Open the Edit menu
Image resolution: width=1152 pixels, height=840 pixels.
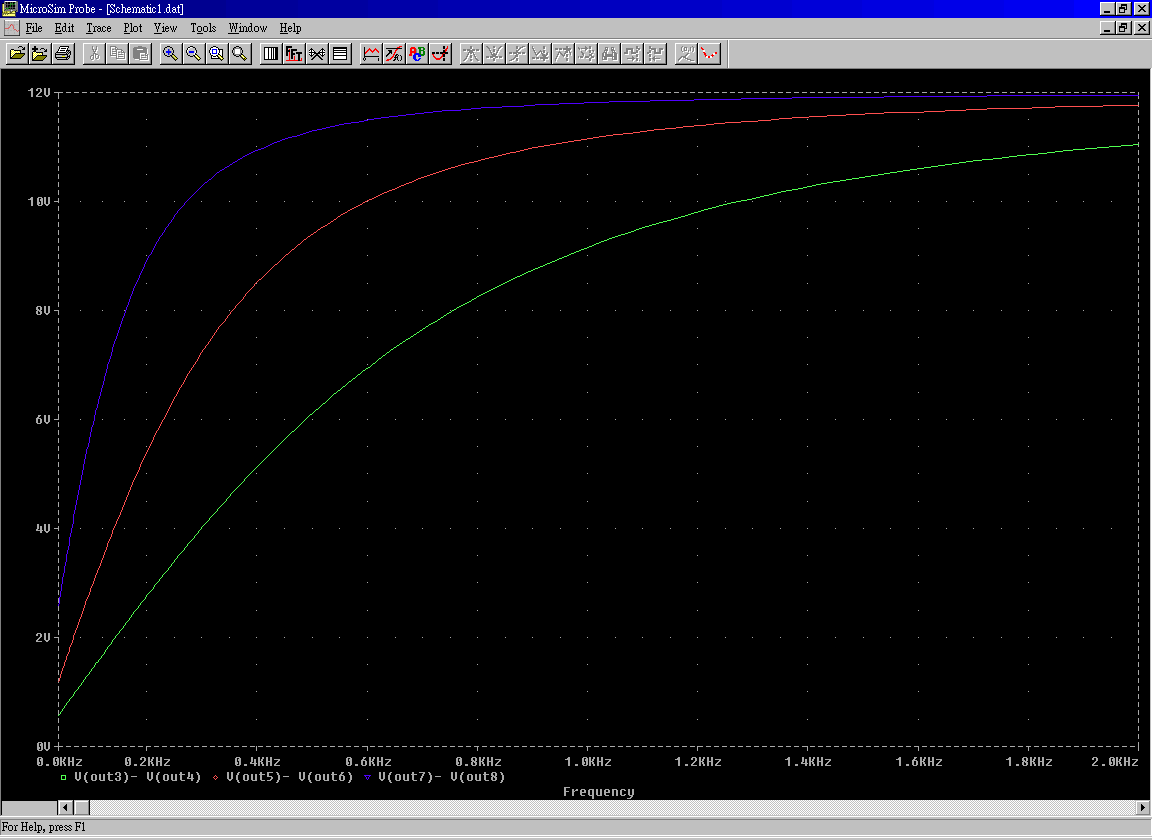point(64,28)
